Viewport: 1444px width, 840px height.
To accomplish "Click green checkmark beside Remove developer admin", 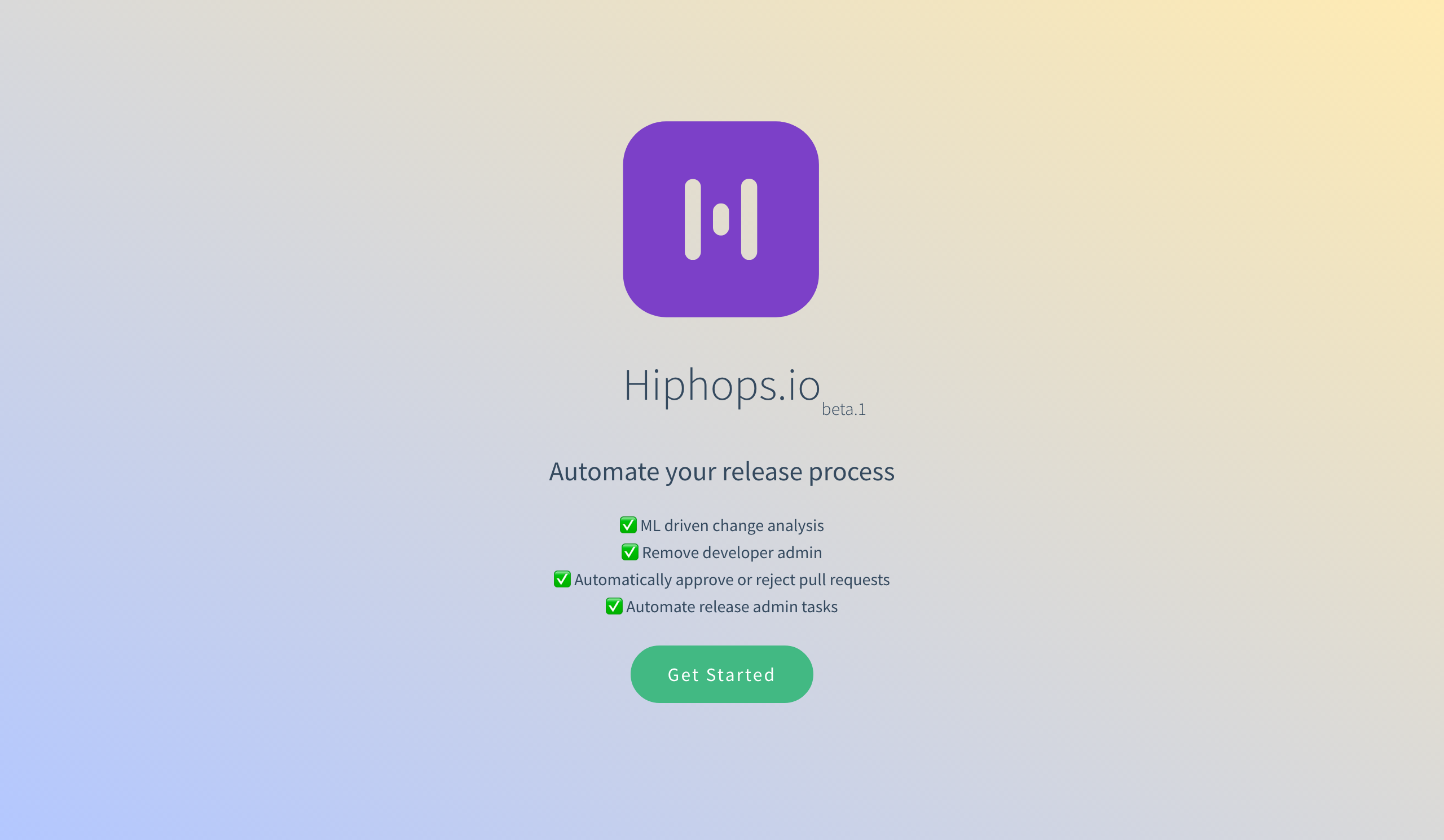I will [x=629, y=552].
